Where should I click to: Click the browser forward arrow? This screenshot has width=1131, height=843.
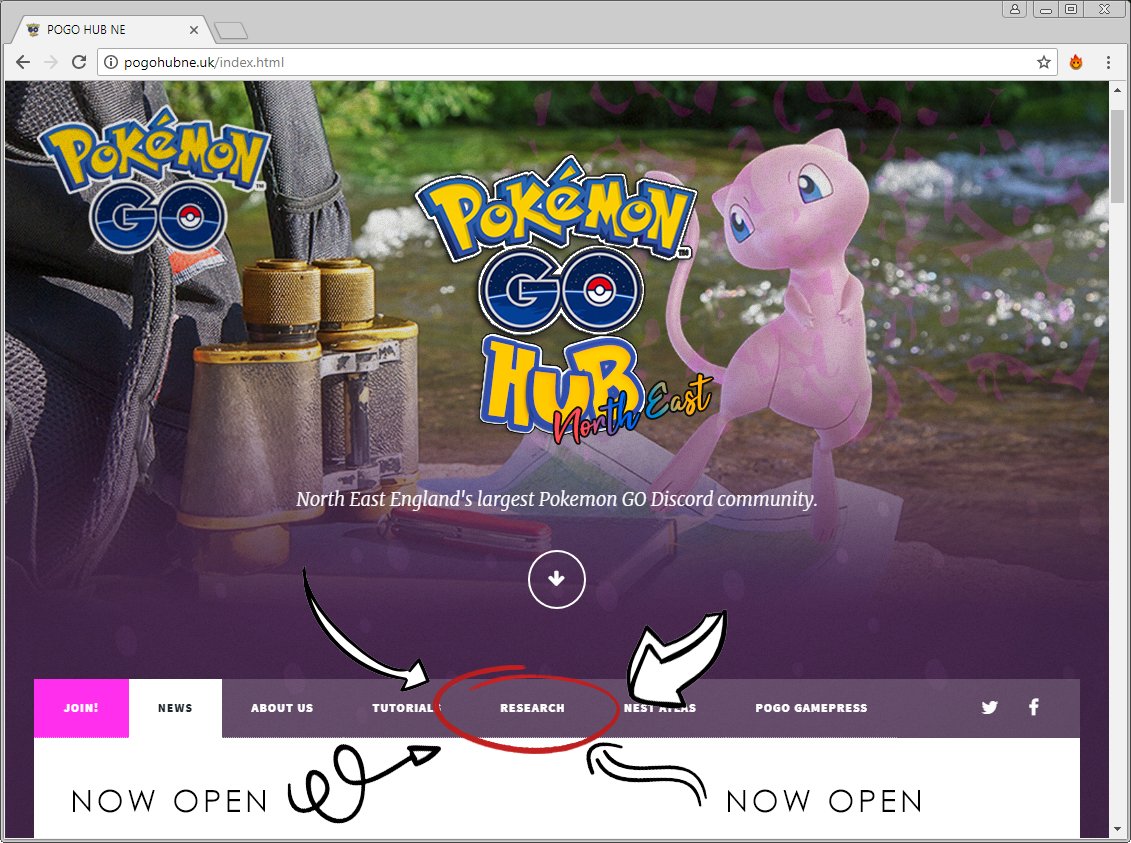(50, 62)
